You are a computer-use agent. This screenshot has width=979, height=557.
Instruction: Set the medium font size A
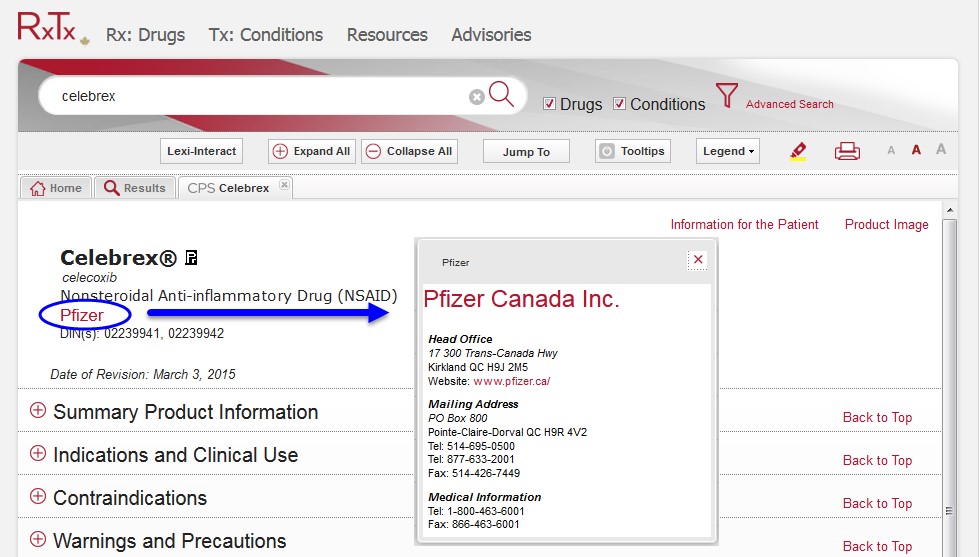(916, 150)
